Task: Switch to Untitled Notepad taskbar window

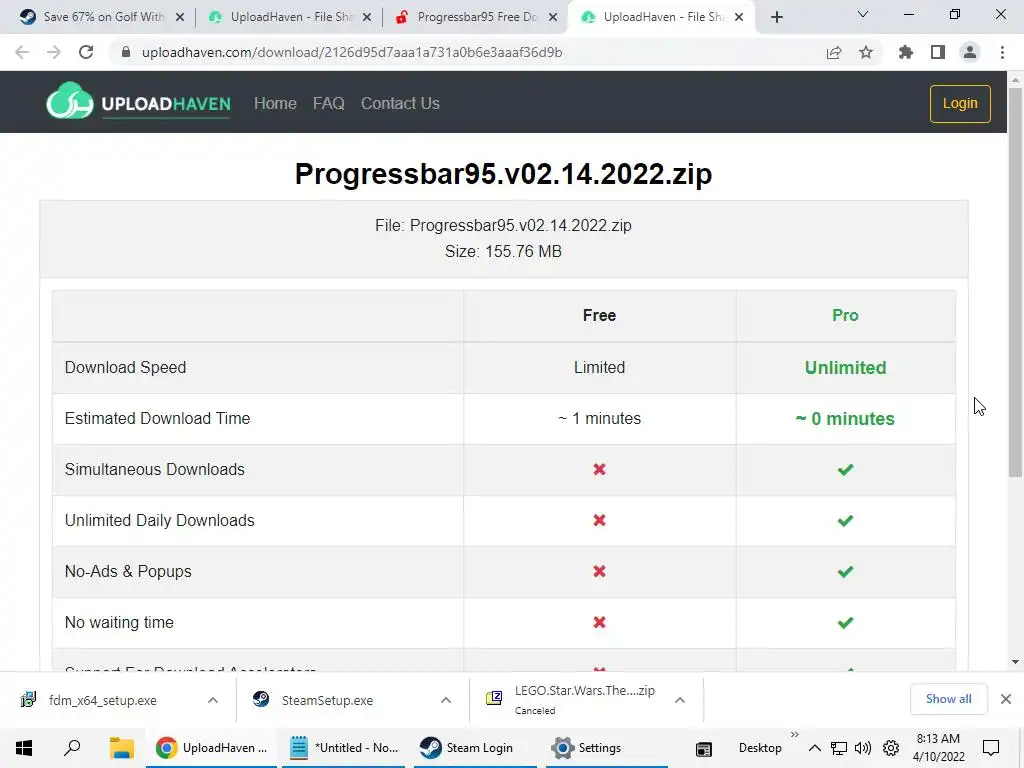Action: tap(344, 748)
